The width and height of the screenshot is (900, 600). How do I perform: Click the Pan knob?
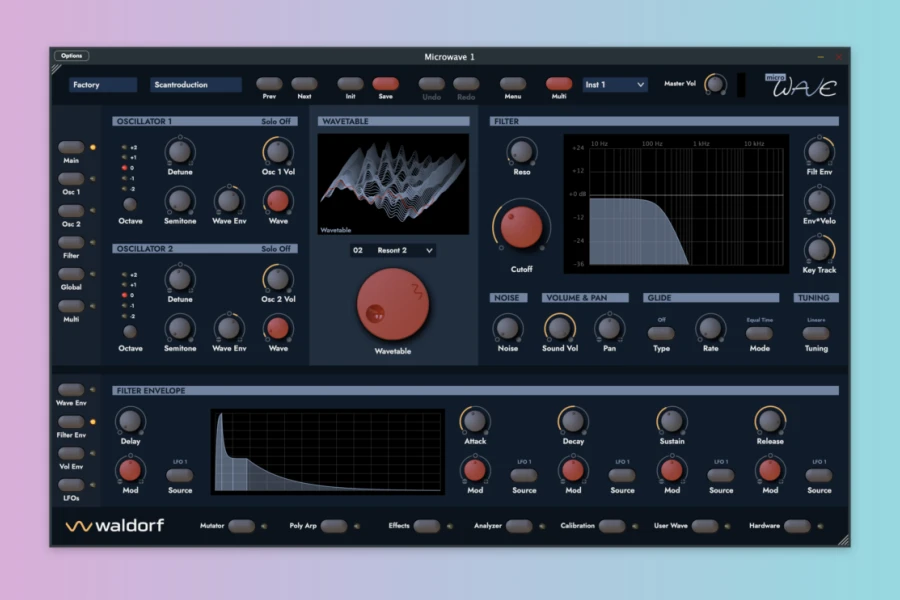[x=609, y=328]
